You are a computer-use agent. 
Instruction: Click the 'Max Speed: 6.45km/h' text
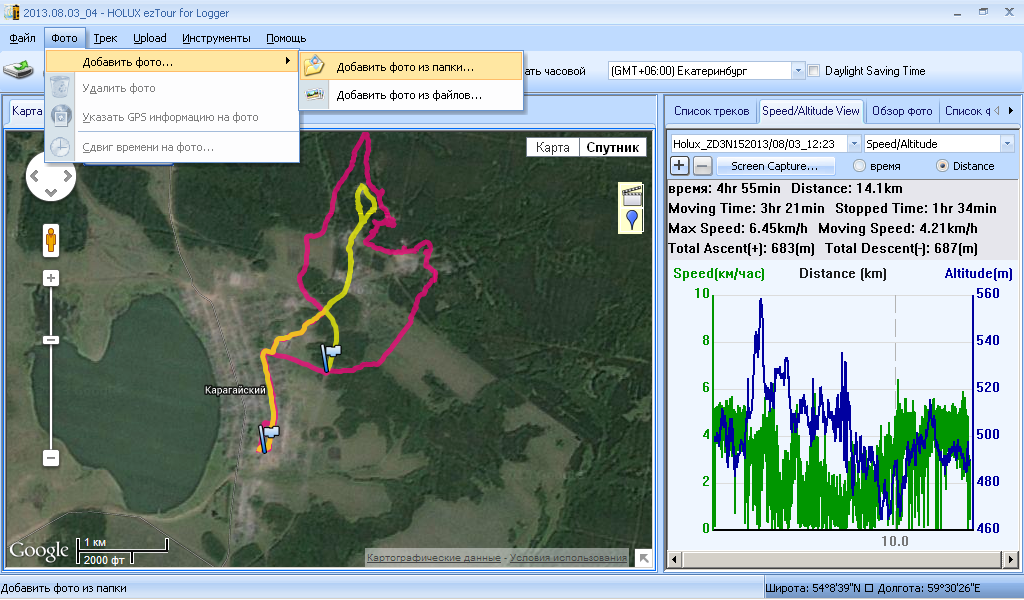[x=738, y=229]
